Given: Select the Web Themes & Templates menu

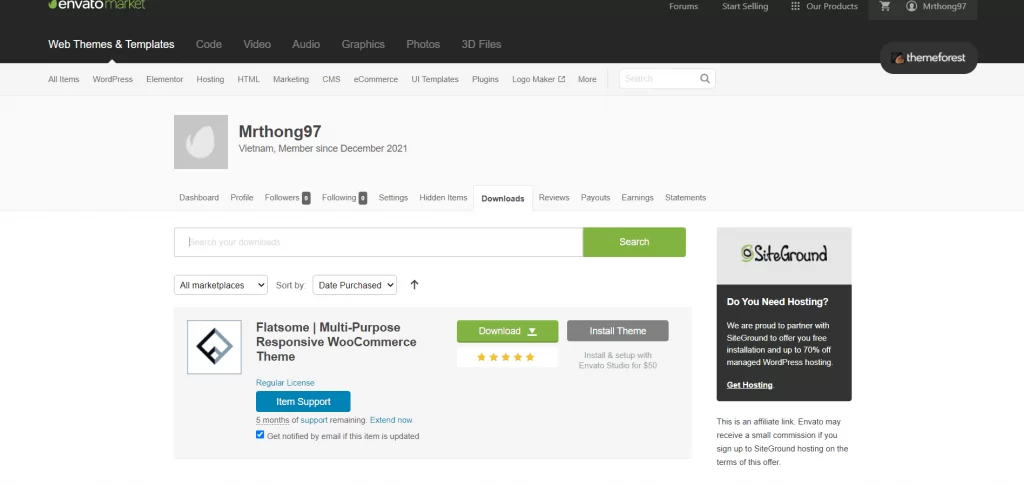Looking at the screenshot, I should click(111, 44).
